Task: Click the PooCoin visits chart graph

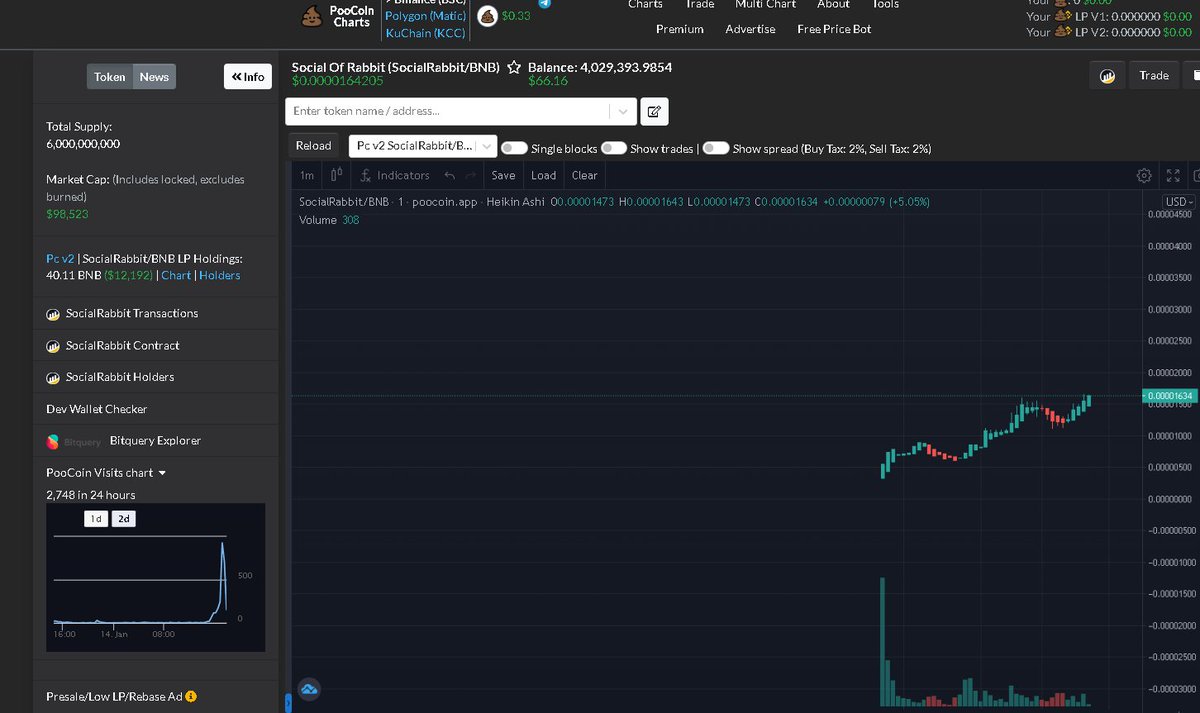Action: click(x=155, y=578)
